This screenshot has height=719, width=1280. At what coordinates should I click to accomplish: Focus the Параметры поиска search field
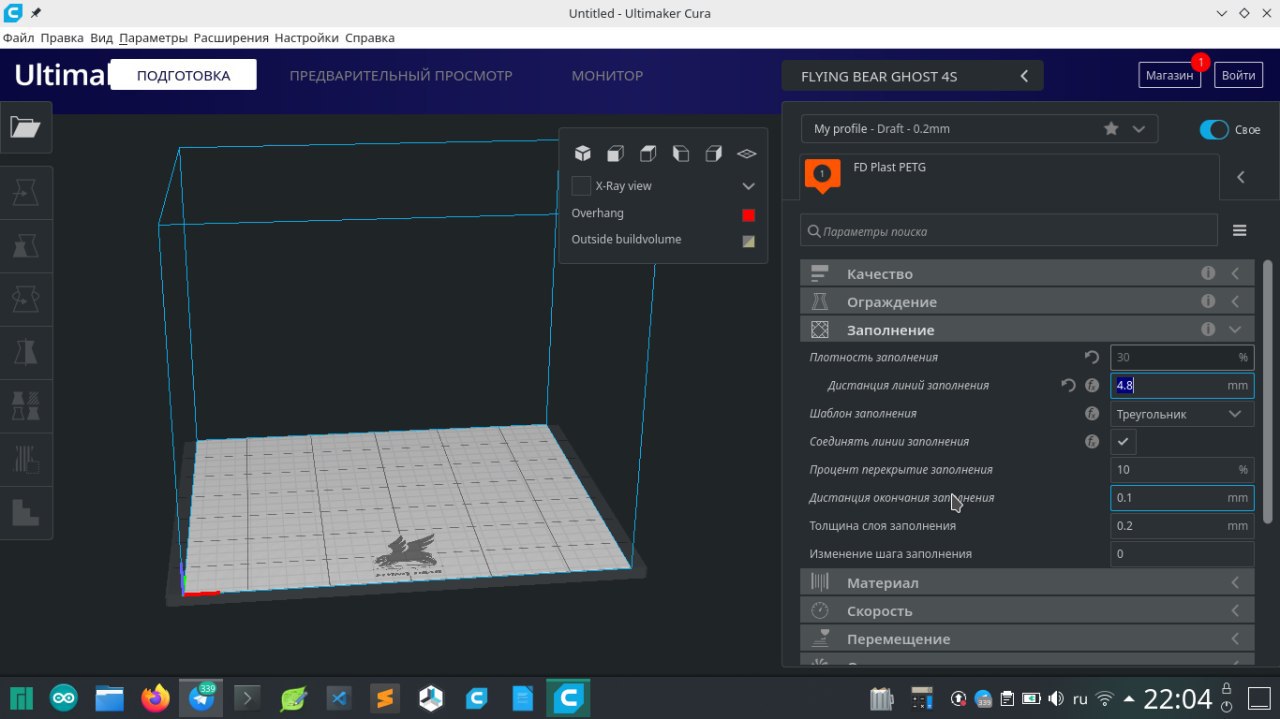click(x=1009, y=231)
